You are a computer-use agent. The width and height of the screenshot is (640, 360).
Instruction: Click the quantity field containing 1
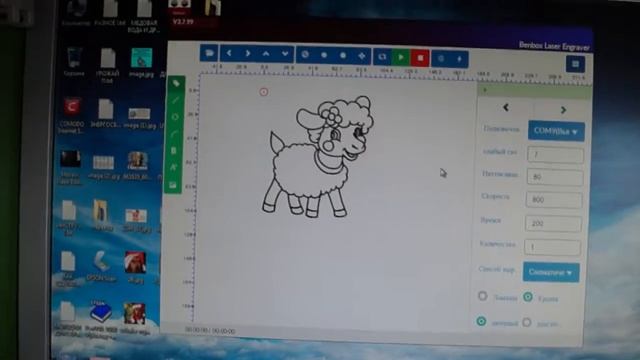pyautogui.click(x=552, y=247)
